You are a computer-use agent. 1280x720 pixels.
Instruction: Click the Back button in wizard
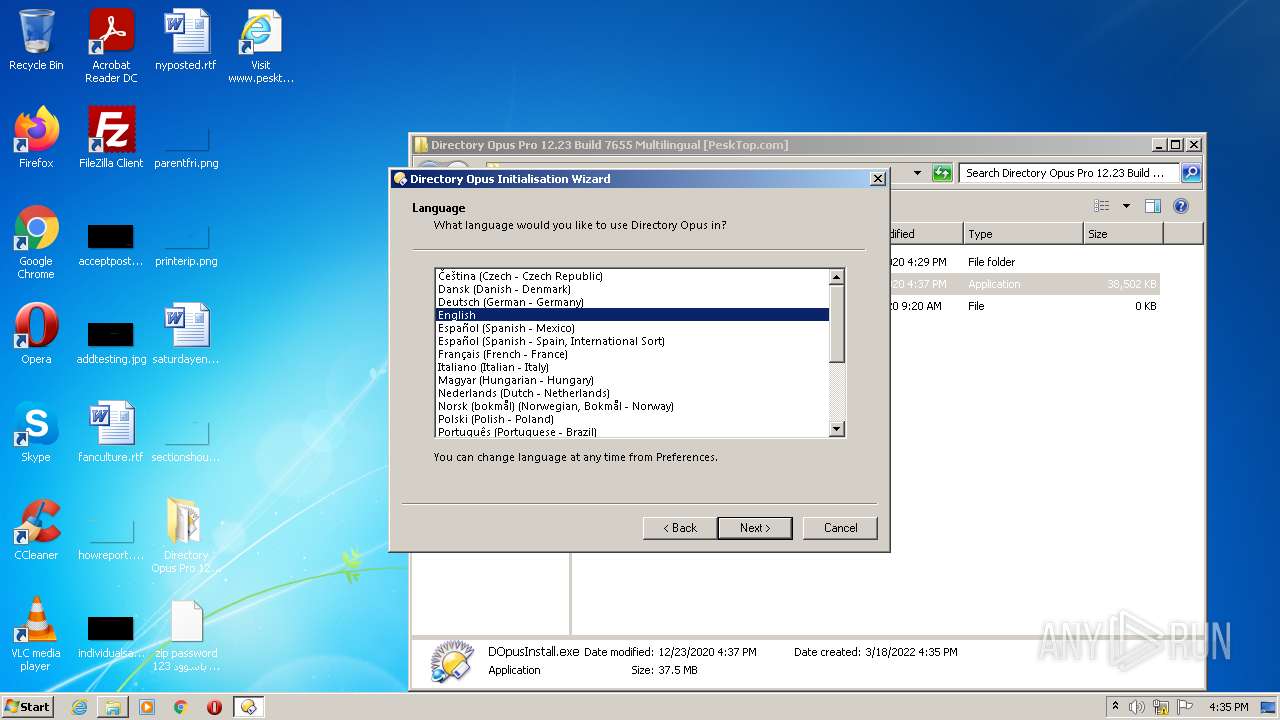(680, 528)
